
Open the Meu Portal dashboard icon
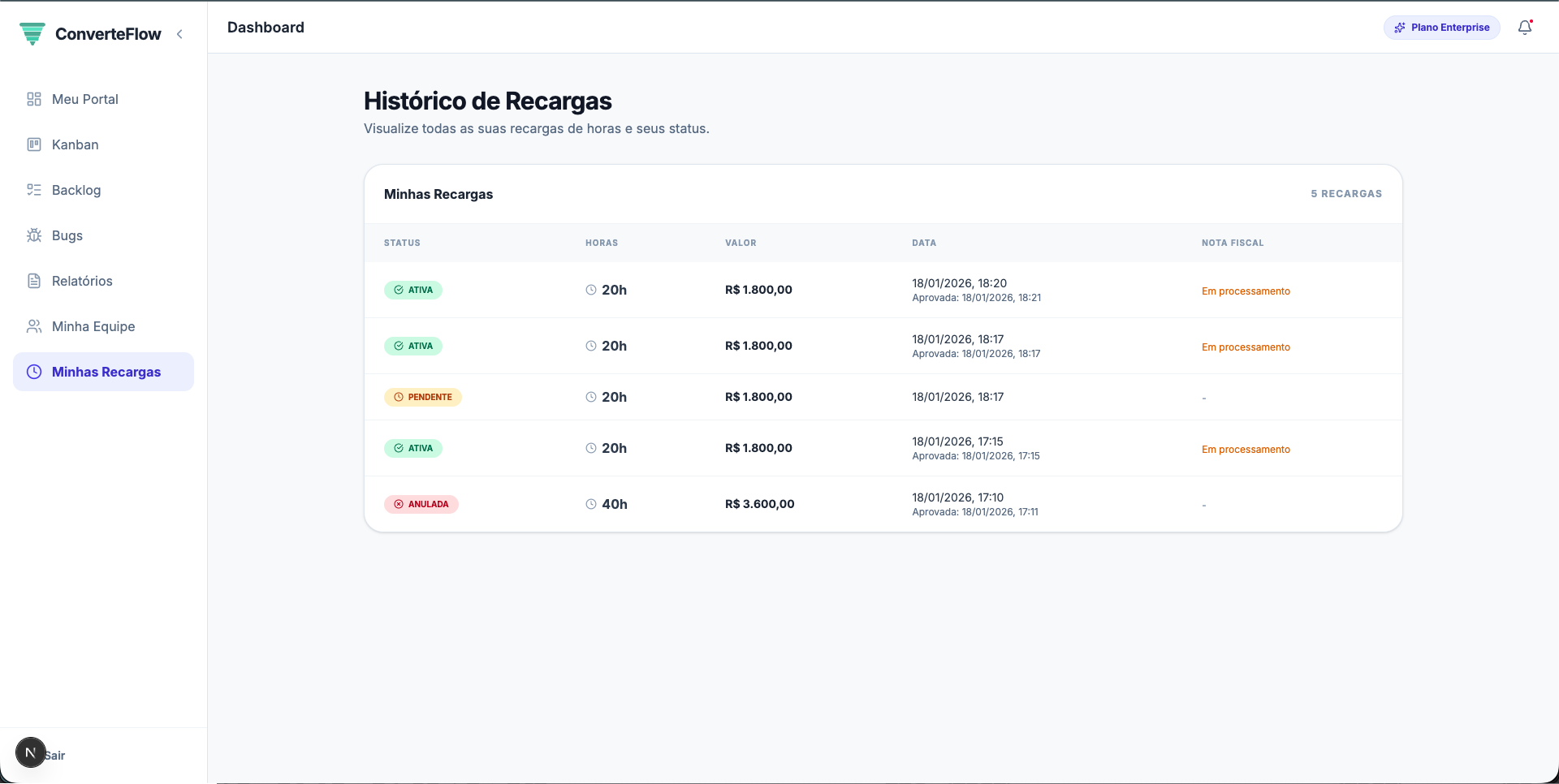tap(33, 99)
